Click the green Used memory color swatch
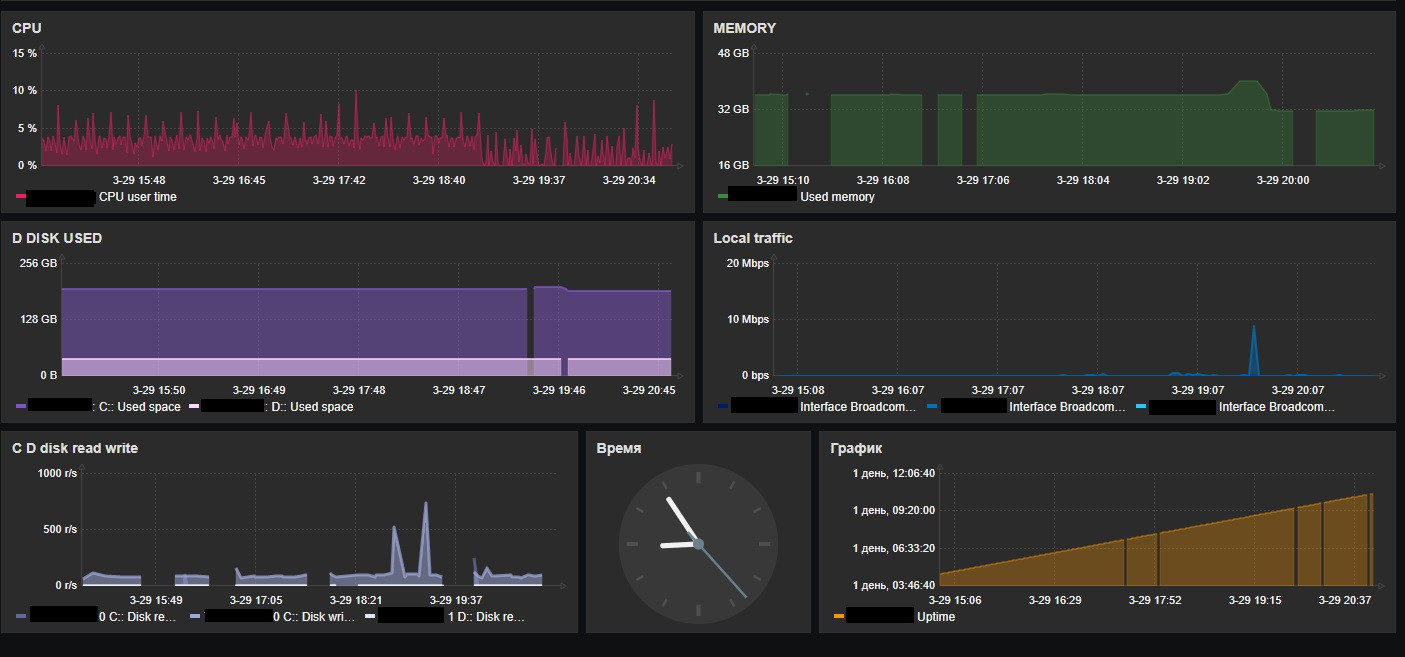This screenshot has width=1405, height=657. click(721, 197)
